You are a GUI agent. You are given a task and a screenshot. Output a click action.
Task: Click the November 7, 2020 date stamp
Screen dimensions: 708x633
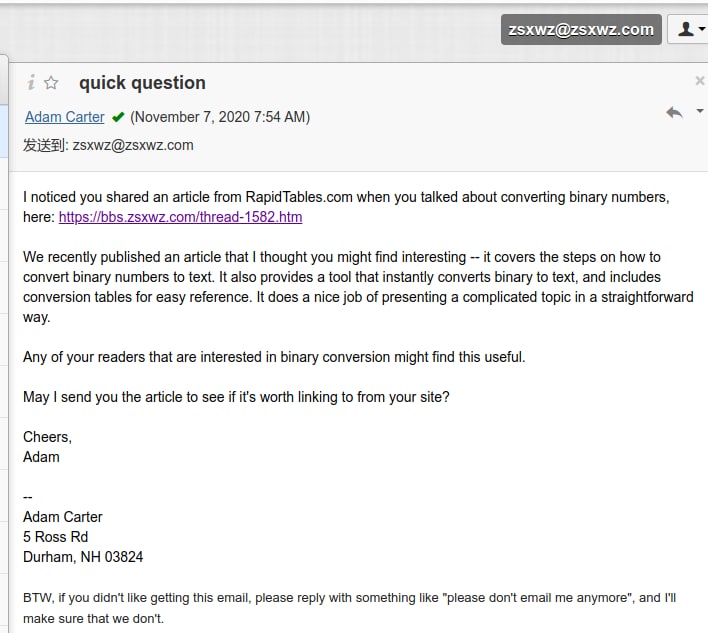220,117
